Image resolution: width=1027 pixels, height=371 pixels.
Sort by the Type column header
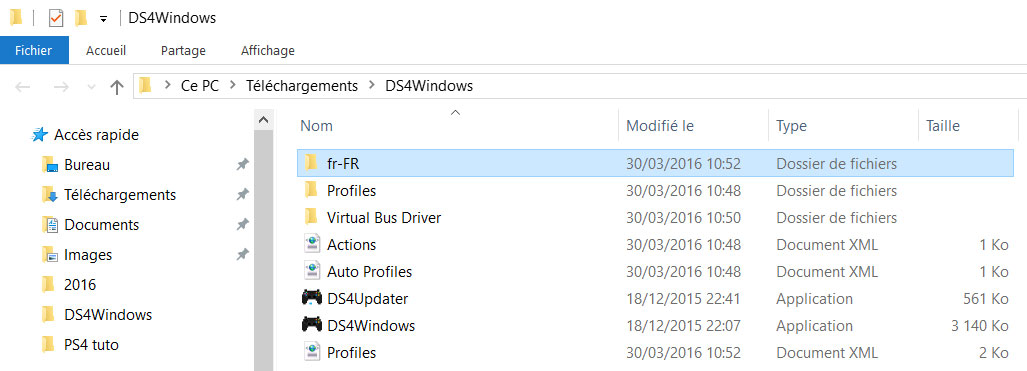[x=791, y=126]
